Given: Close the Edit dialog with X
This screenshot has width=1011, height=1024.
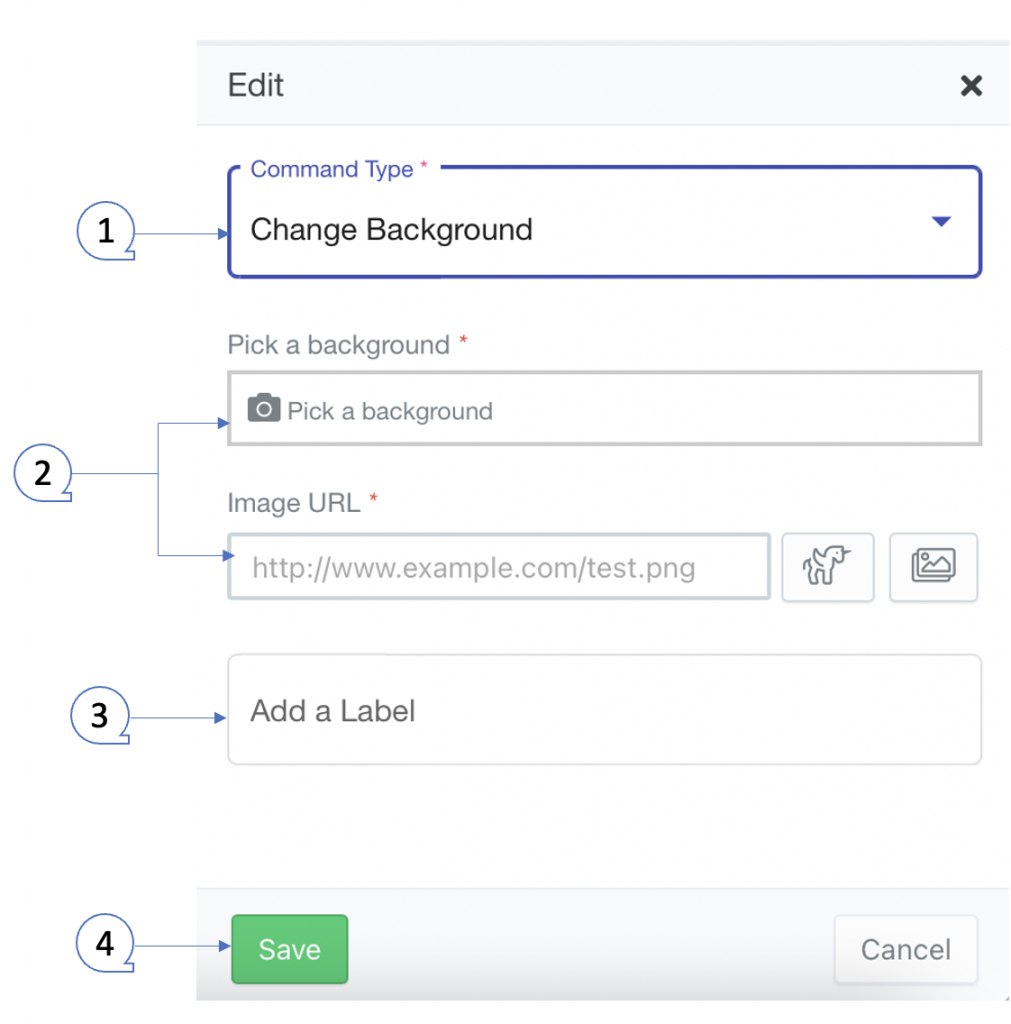Looking at the screenshot, I should pos(971,86).
